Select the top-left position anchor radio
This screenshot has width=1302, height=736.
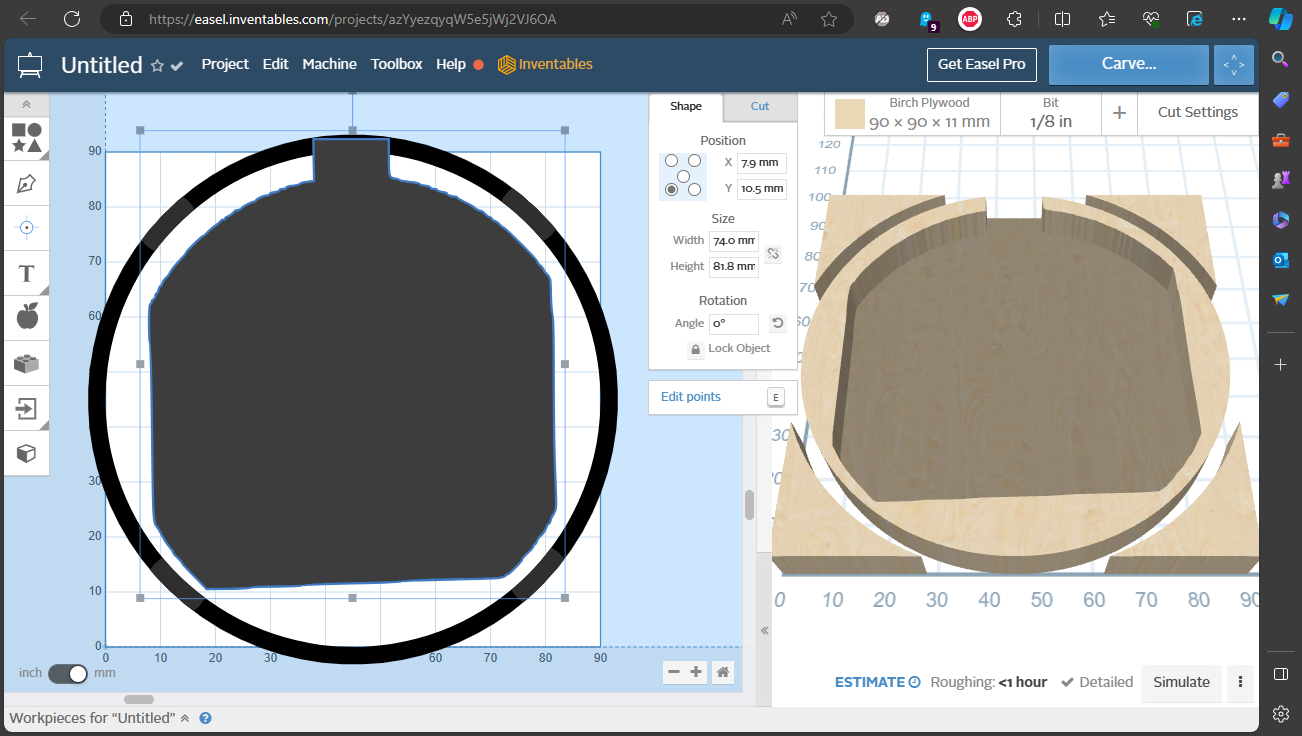click(x=671, y=161)
